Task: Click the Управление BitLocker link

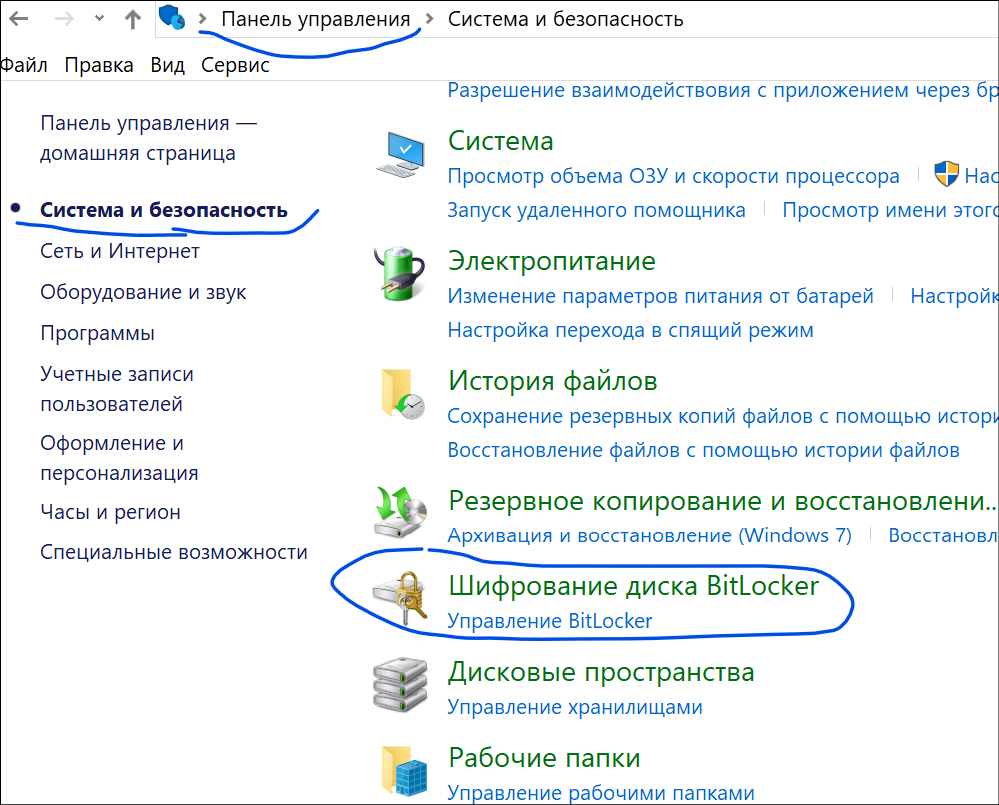Action: coord(549,621)
